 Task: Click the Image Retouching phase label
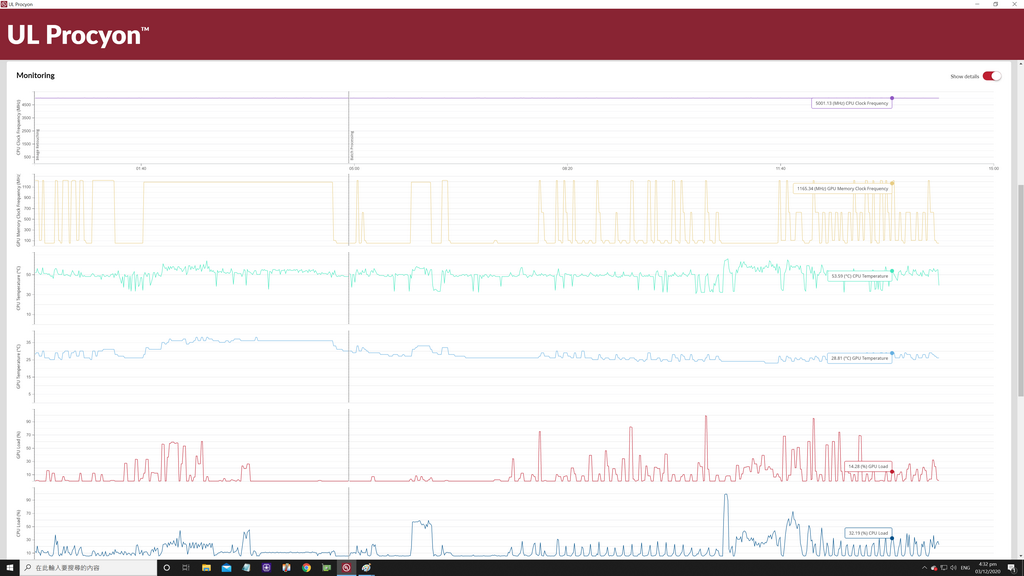pos(38,145)
